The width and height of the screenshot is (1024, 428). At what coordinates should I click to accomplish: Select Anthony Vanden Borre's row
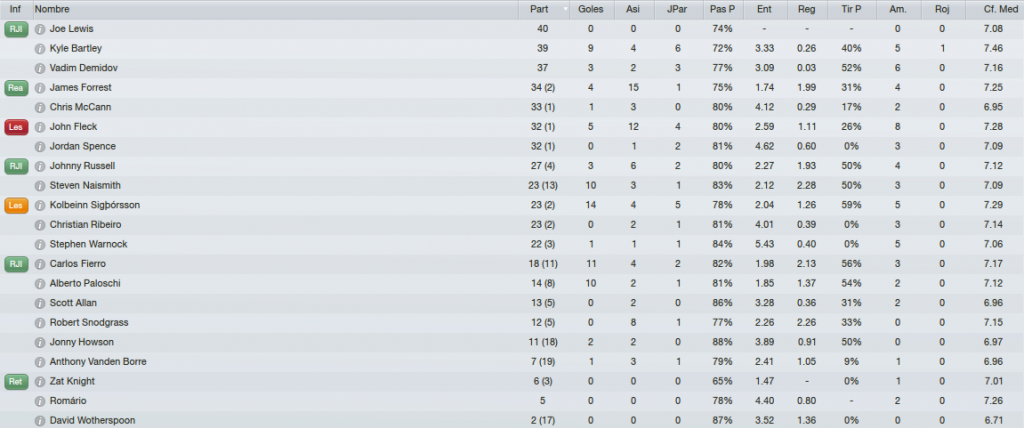[x=512, y=362]
